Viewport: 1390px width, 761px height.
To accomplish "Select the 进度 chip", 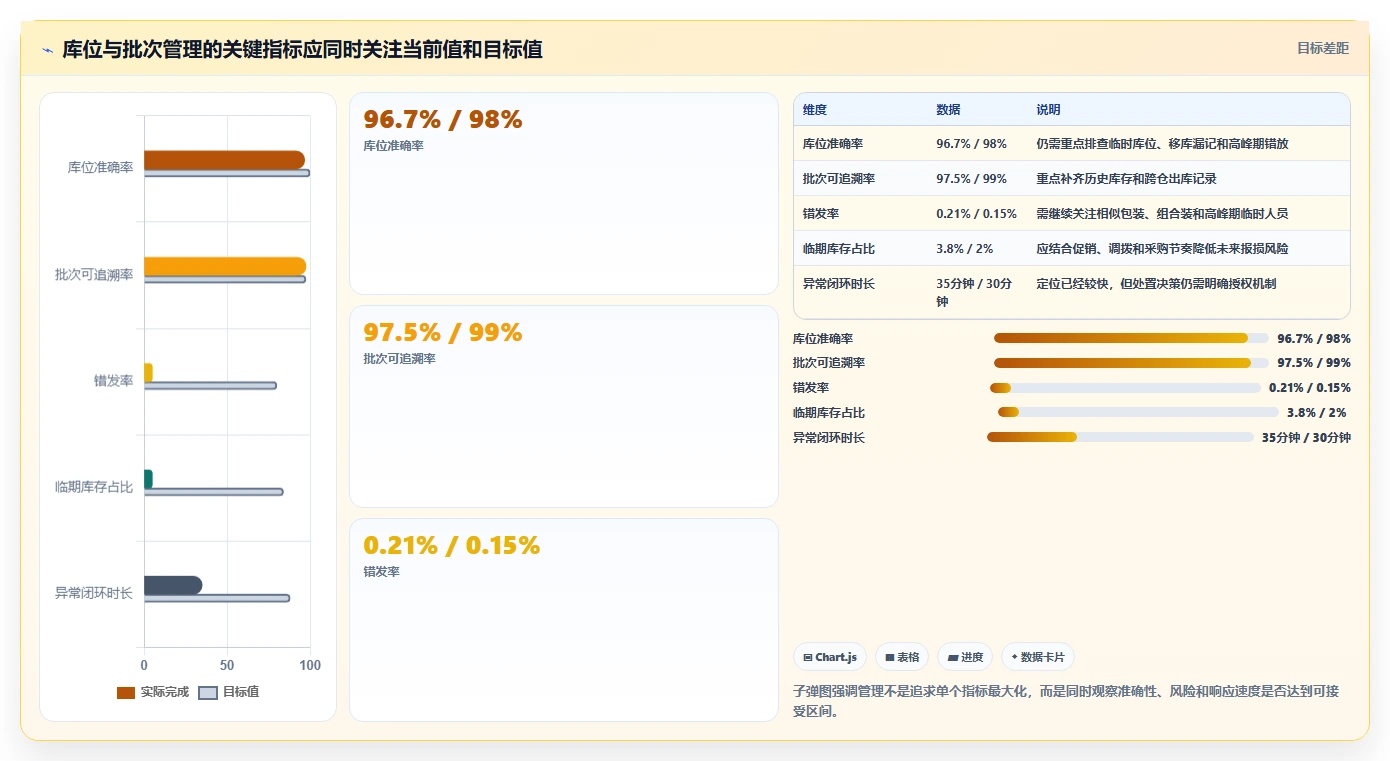I will (965, 657).
